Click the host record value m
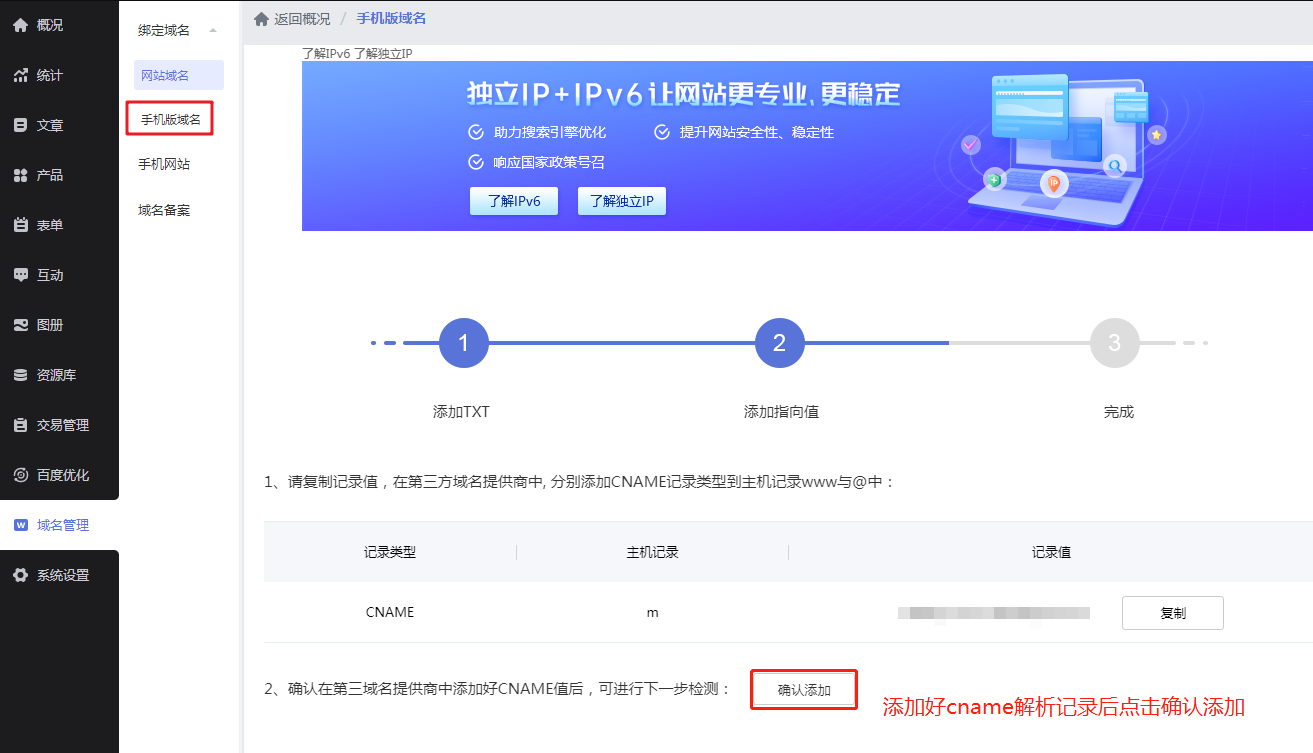 pyautogui.click(x=652, y=612)
